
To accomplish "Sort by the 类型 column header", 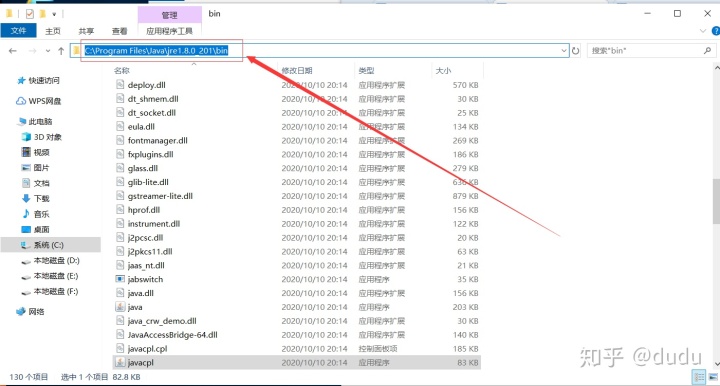I will pyautogui.click(x=366, y=71).
